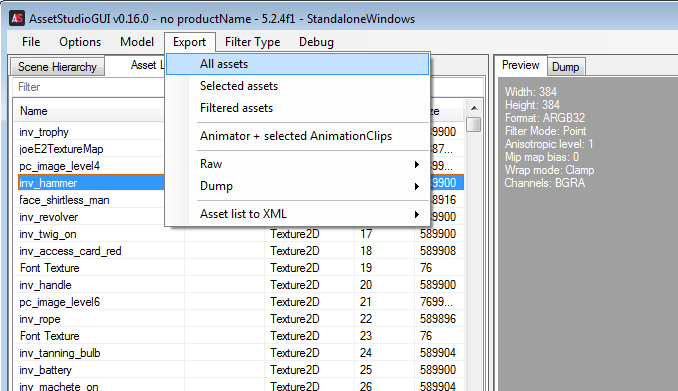Select the inv_tanning_bulb row

point(238,353)
